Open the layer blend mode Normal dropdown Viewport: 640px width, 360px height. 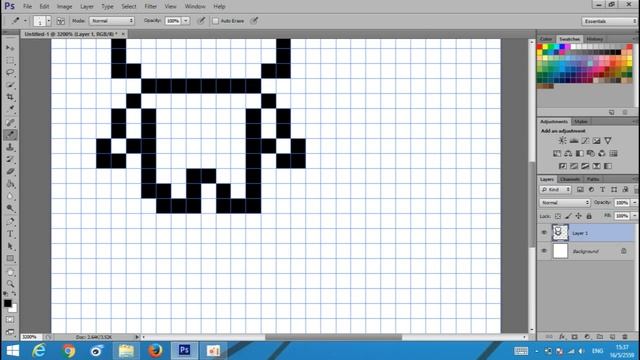565,202
